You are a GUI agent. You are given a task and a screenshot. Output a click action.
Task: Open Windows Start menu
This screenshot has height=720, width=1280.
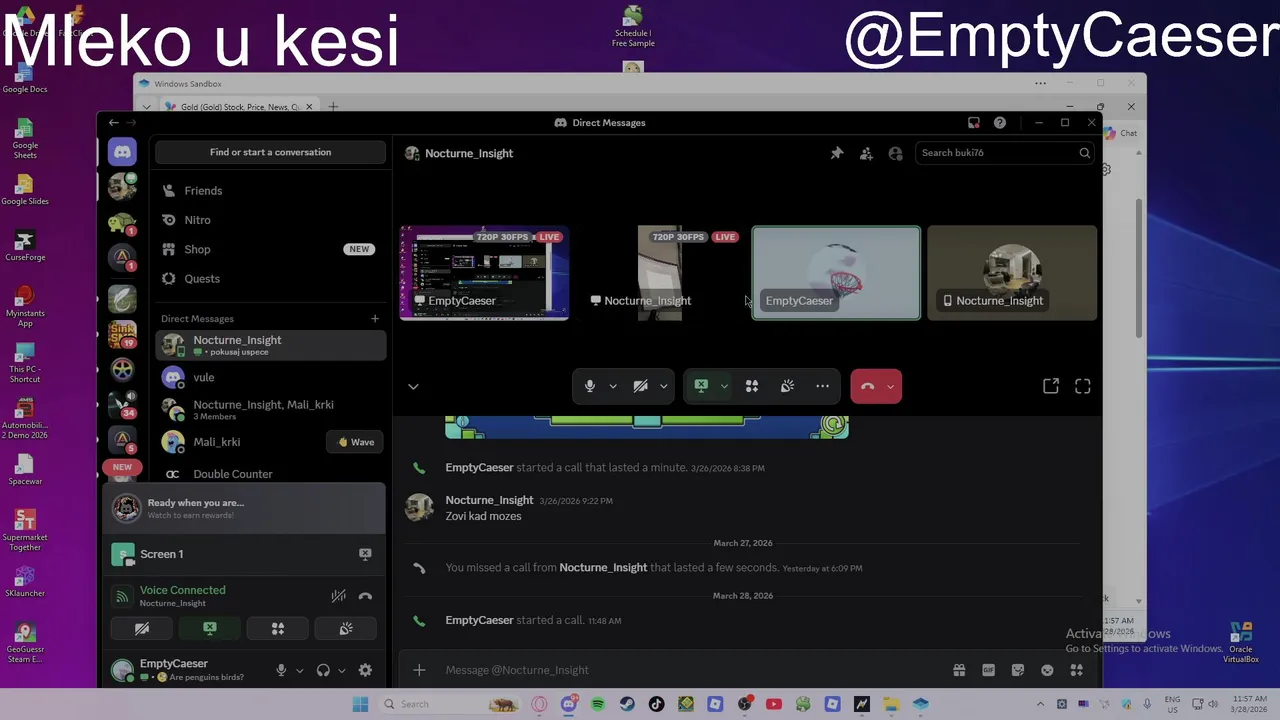click(360, 704)
